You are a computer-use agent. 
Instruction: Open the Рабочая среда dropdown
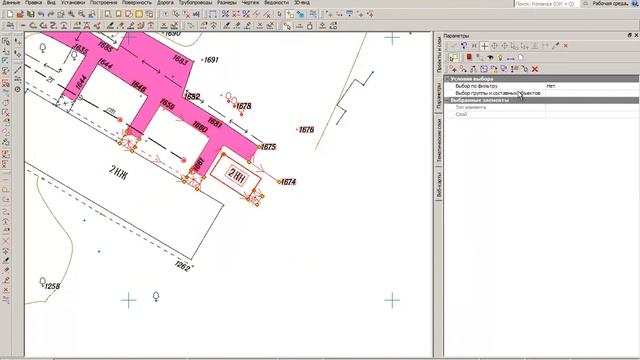(612, 3)
